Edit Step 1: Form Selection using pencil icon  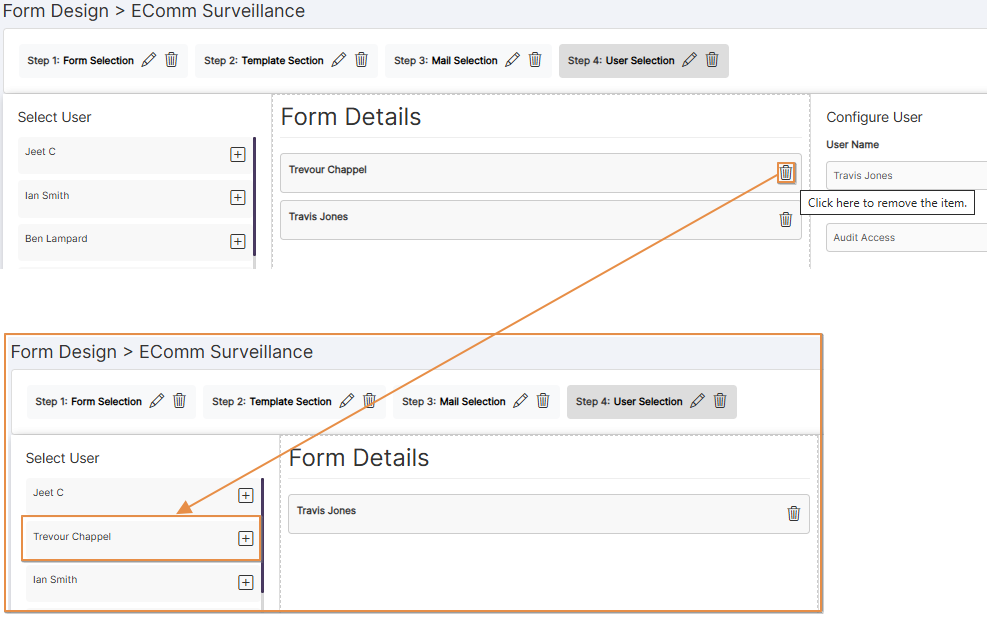click(x=148, y=59)
